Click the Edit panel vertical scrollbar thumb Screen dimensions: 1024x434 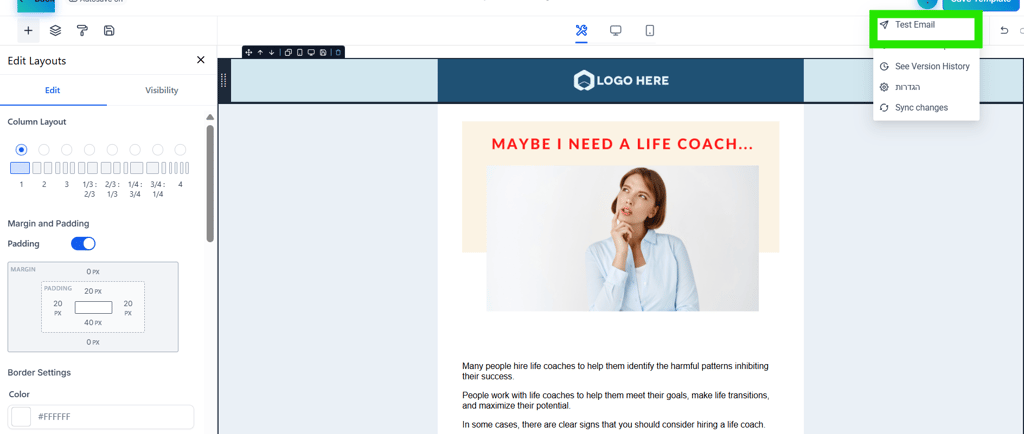[x=210, y=183]
